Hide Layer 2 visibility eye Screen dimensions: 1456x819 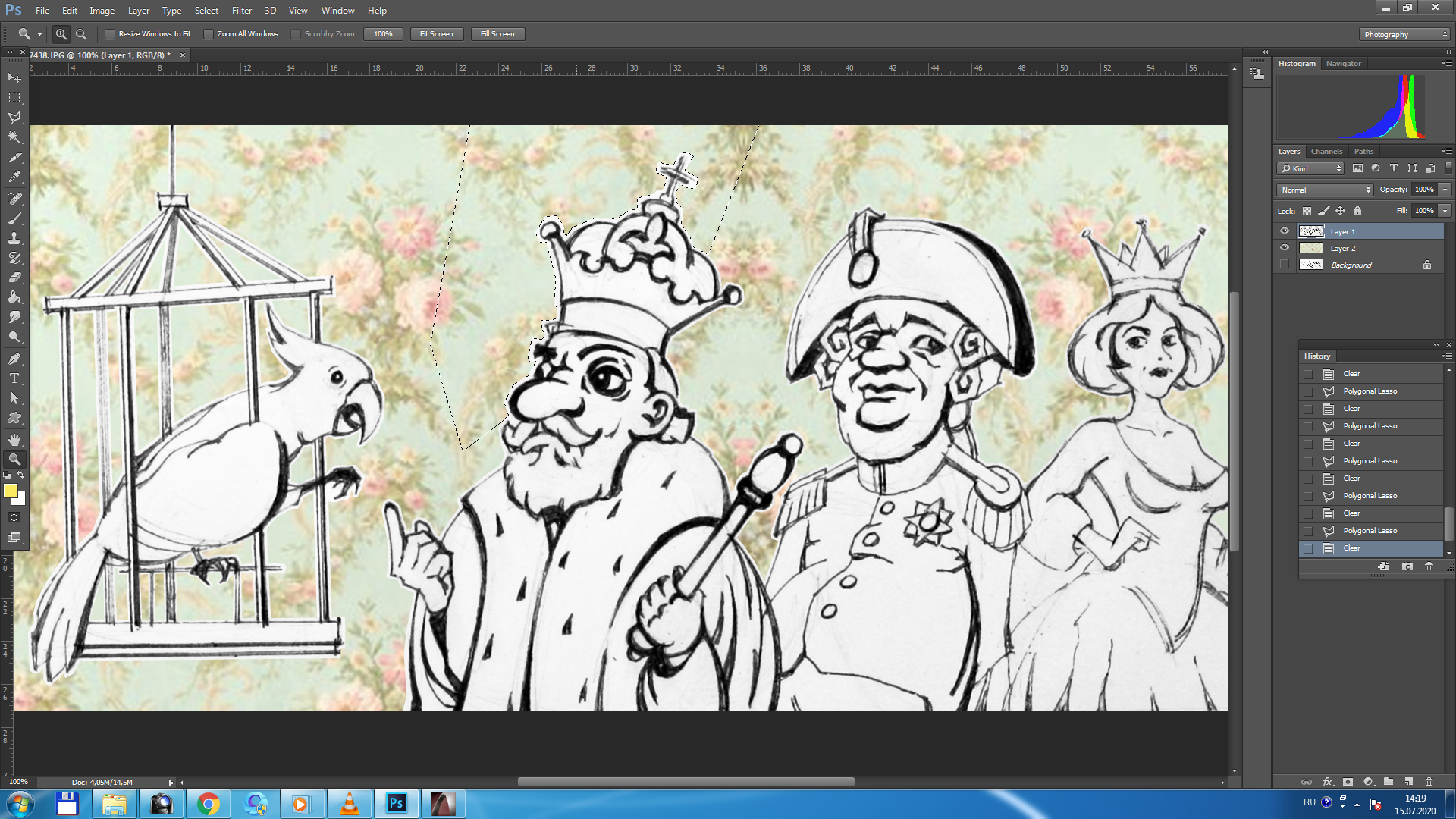point(1285,248)
